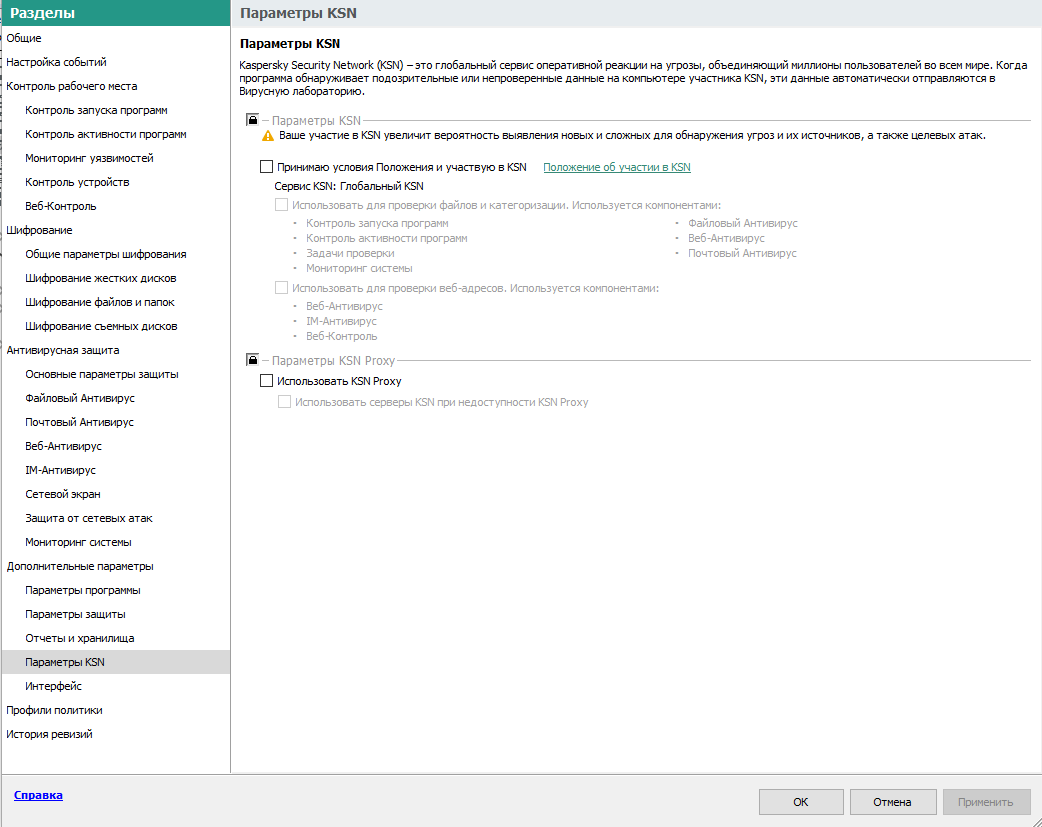Click 'Веб-Контроль' bullet in web-address list
The height and width of the screenshot is (827, 1042).
[x=342, y=336]
